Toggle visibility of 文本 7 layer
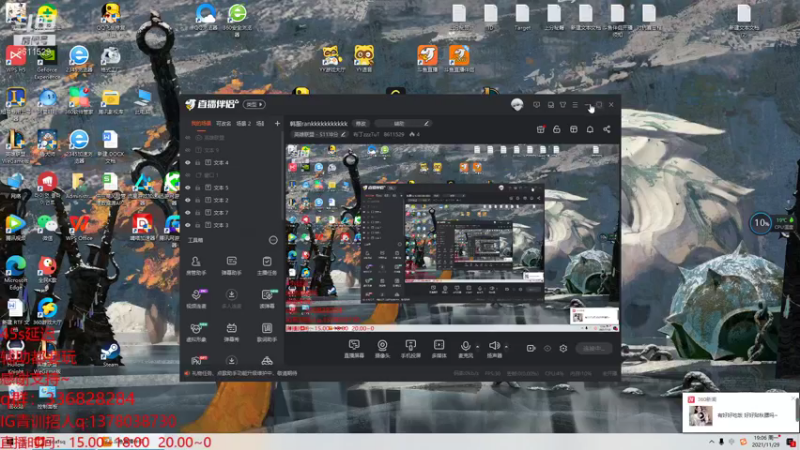800x450 pixels. coord(187,213)
